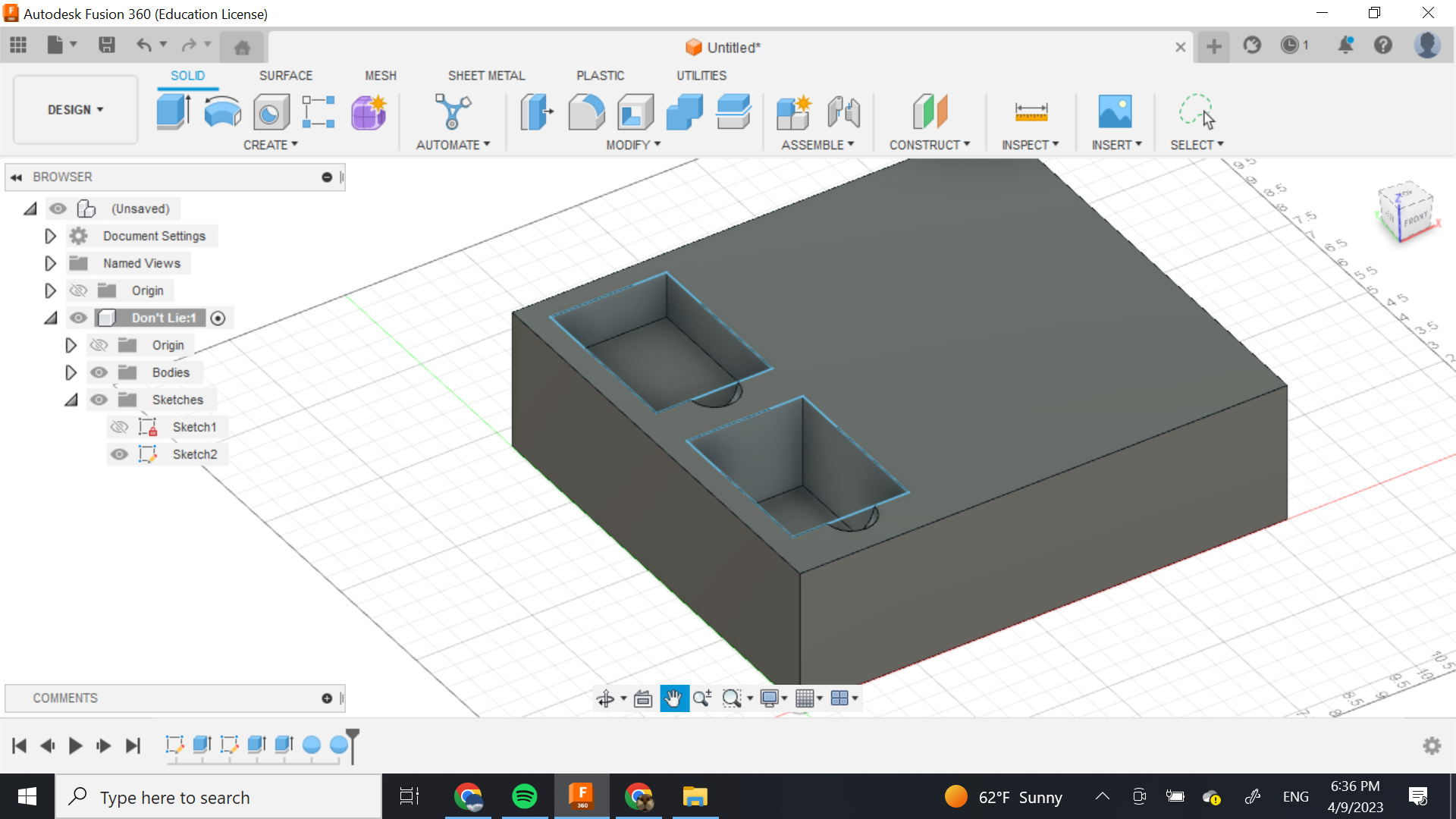The height and width of the screenshot is (819, 1456).
Task: Select the Shell tool icon
Action: coord(635,112)
